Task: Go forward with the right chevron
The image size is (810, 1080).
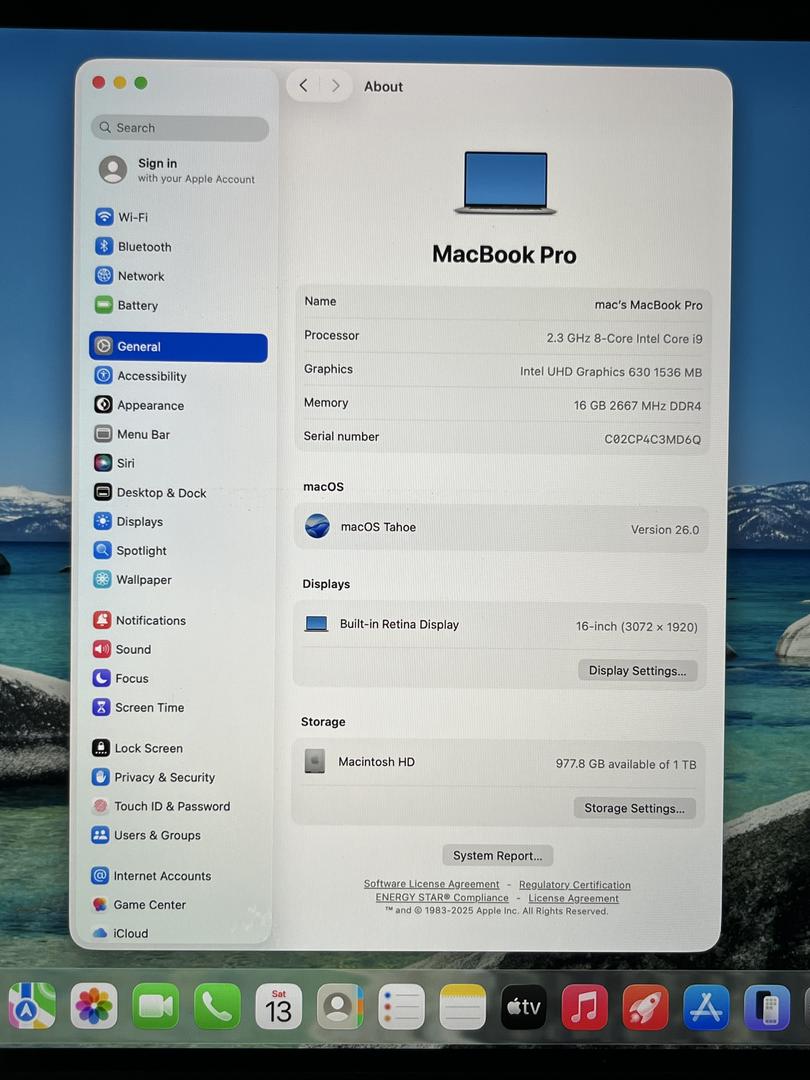Action: [x=335, y=86]
